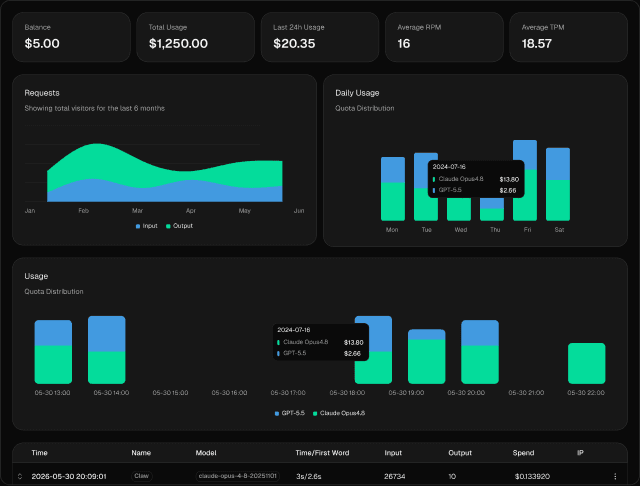Click the 05-30 19:00 bar in Usage
This screenshot has width=640, height=486.
pos(427,356)
